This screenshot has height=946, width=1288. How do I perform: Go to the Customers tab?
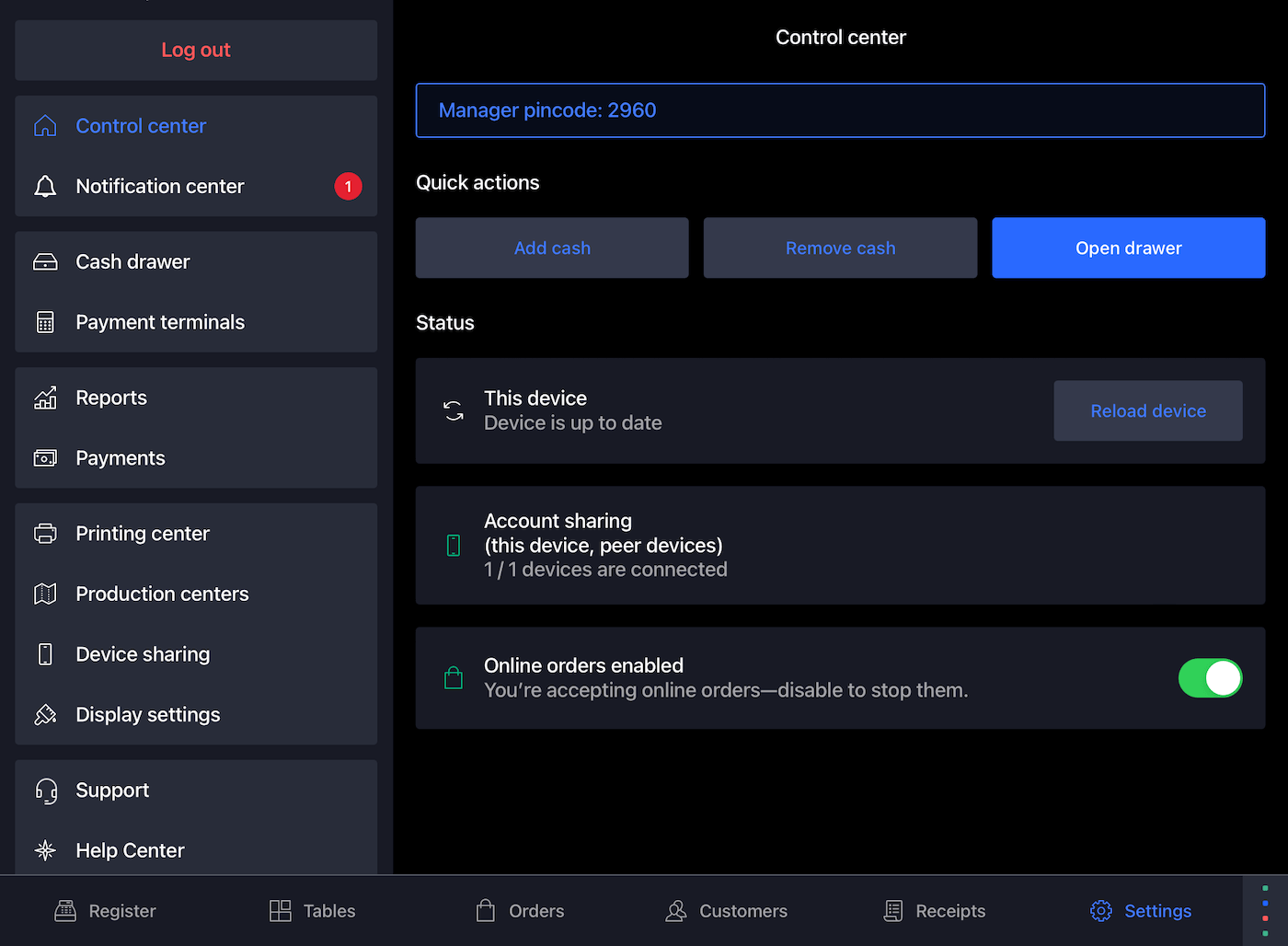click(726, 911)
